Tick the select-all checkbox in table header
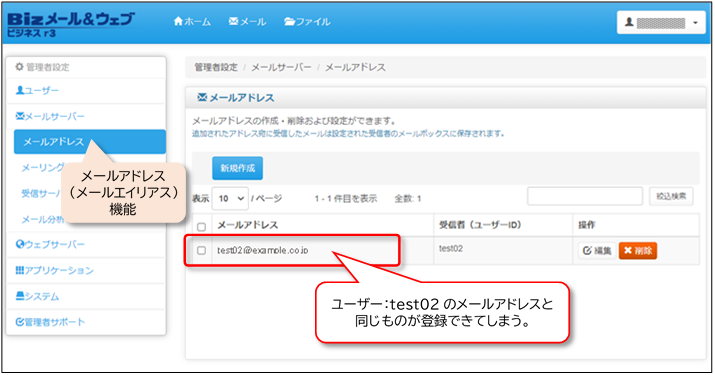Image resolution: width=715 pixels, height=375 pixels. [x=201, y=226]
